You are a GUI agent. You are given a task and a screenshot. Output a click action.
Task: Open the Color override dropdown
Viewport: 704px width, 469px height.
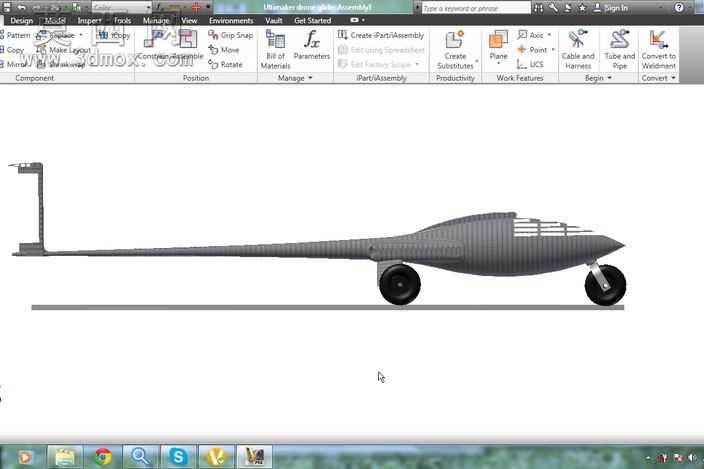[x=121, y=8]
